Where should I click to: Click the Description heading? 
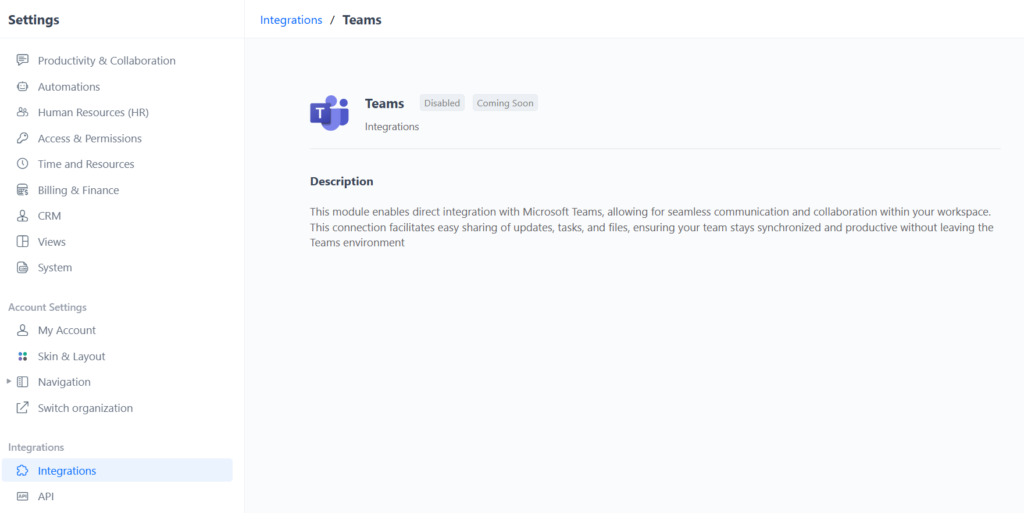[x=342, y=181]
